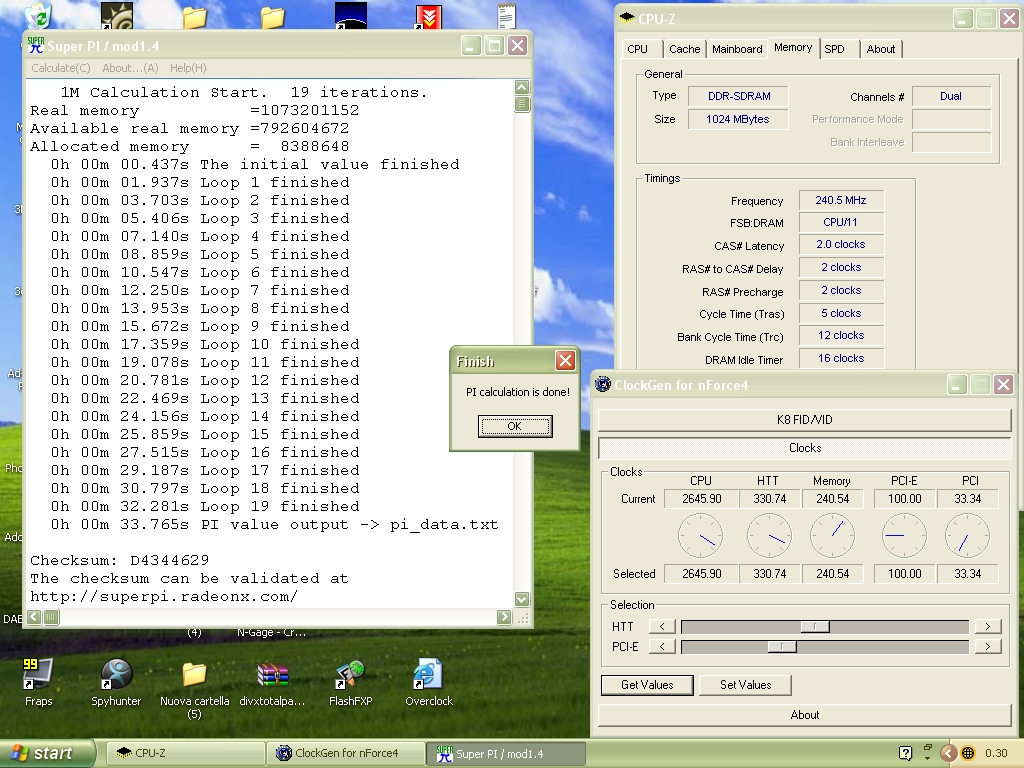Click the Frequency value 240.5 MHz

[841, 200]
